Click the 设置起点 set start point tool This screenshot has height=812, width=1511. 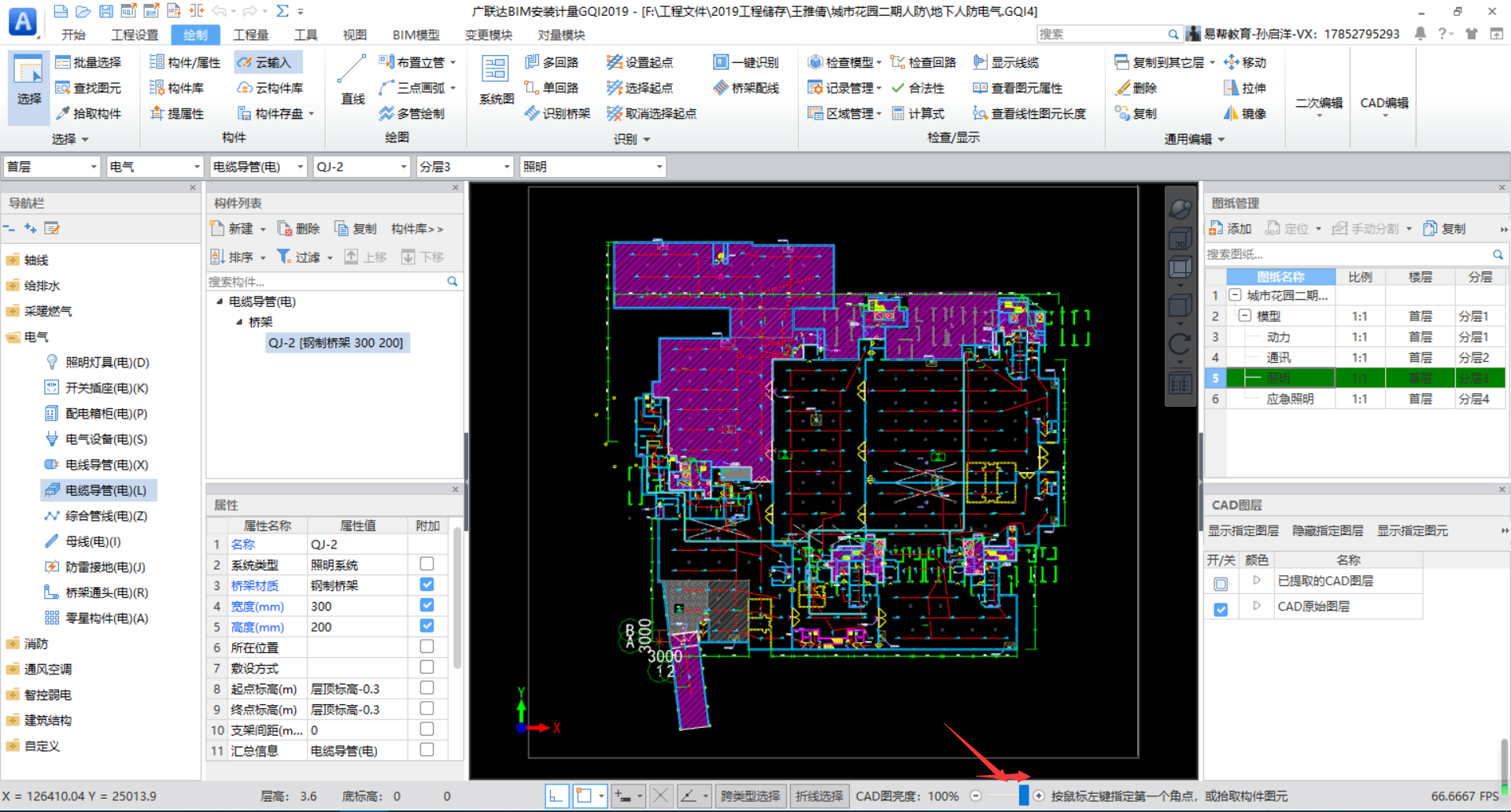click(x=640, y=62)
